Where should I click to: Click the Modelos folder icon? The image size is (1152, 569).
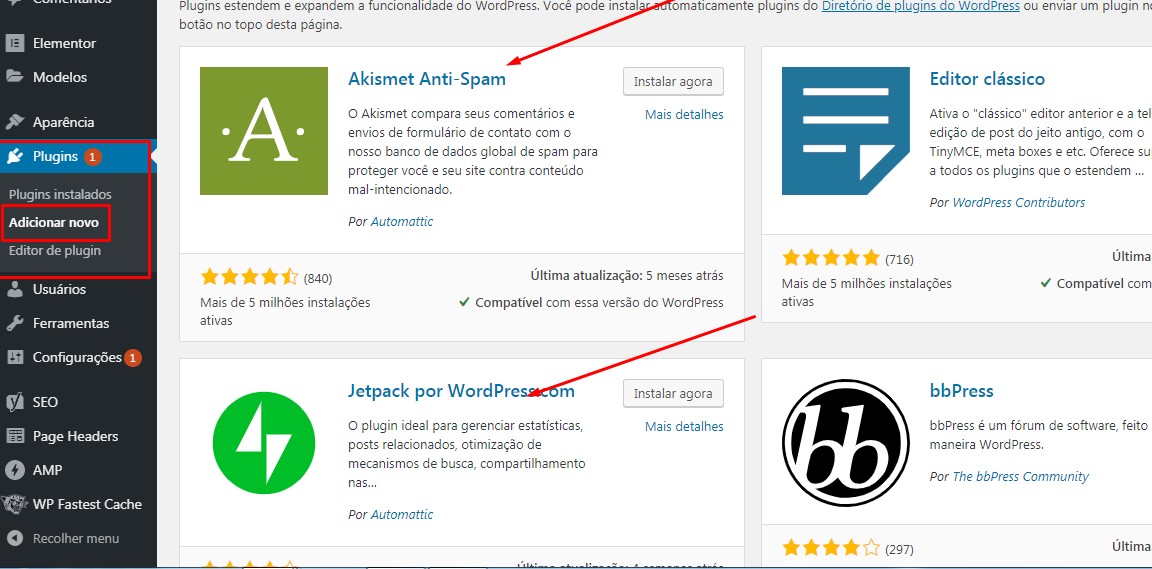tap(15, 76)
